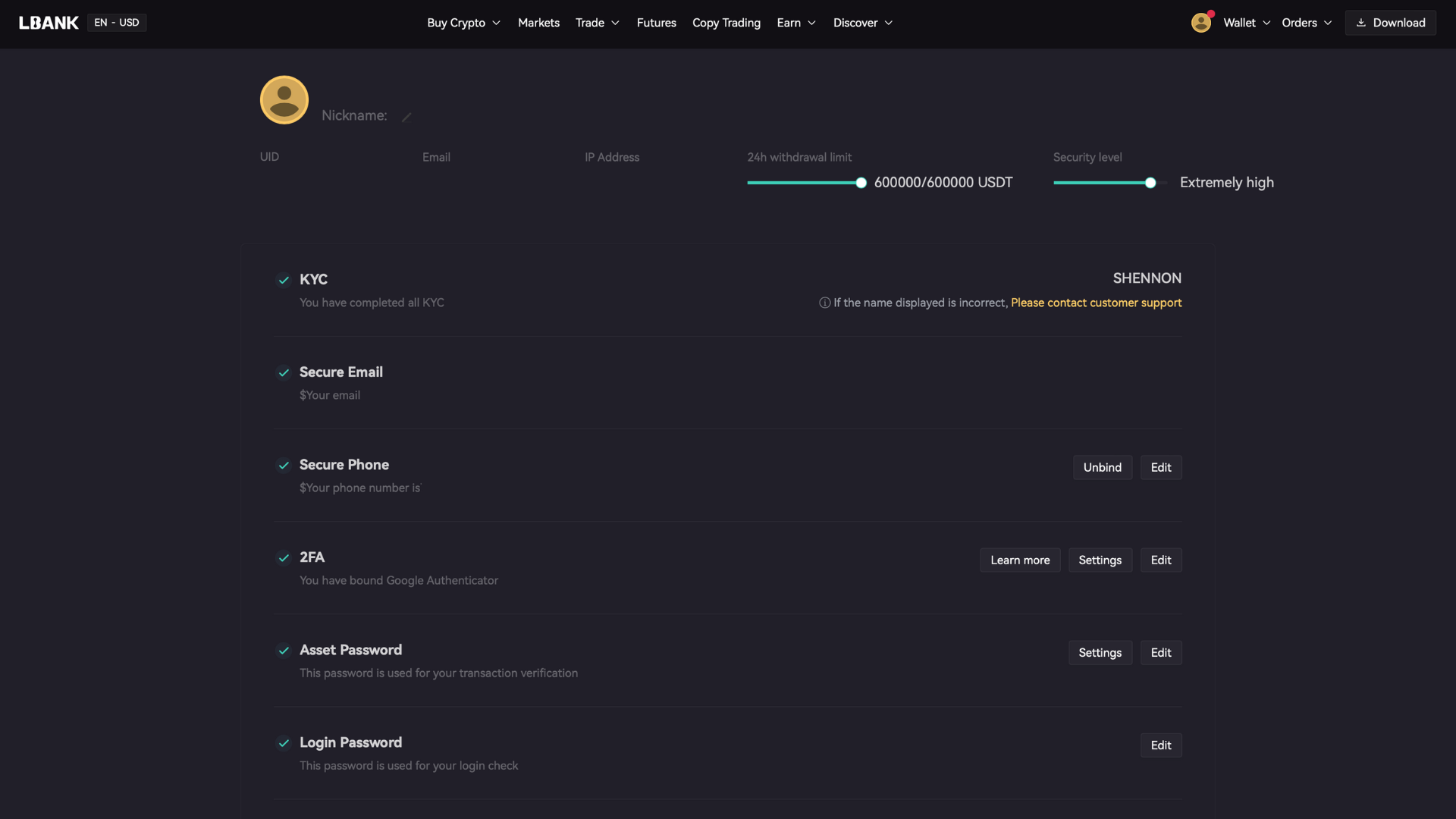Viewport: 1456px width, 819px height.
Task: Drag the 24h withdrawal limit slider
Action: [x=860, y=183]
